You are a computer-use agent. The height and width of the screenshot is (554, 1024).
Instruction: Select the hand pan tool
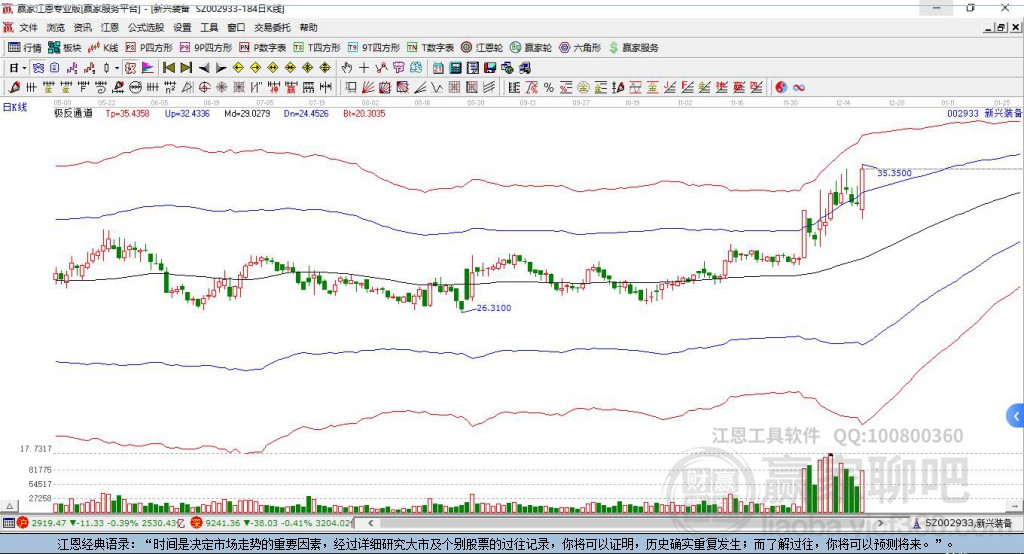coord(347,68)
